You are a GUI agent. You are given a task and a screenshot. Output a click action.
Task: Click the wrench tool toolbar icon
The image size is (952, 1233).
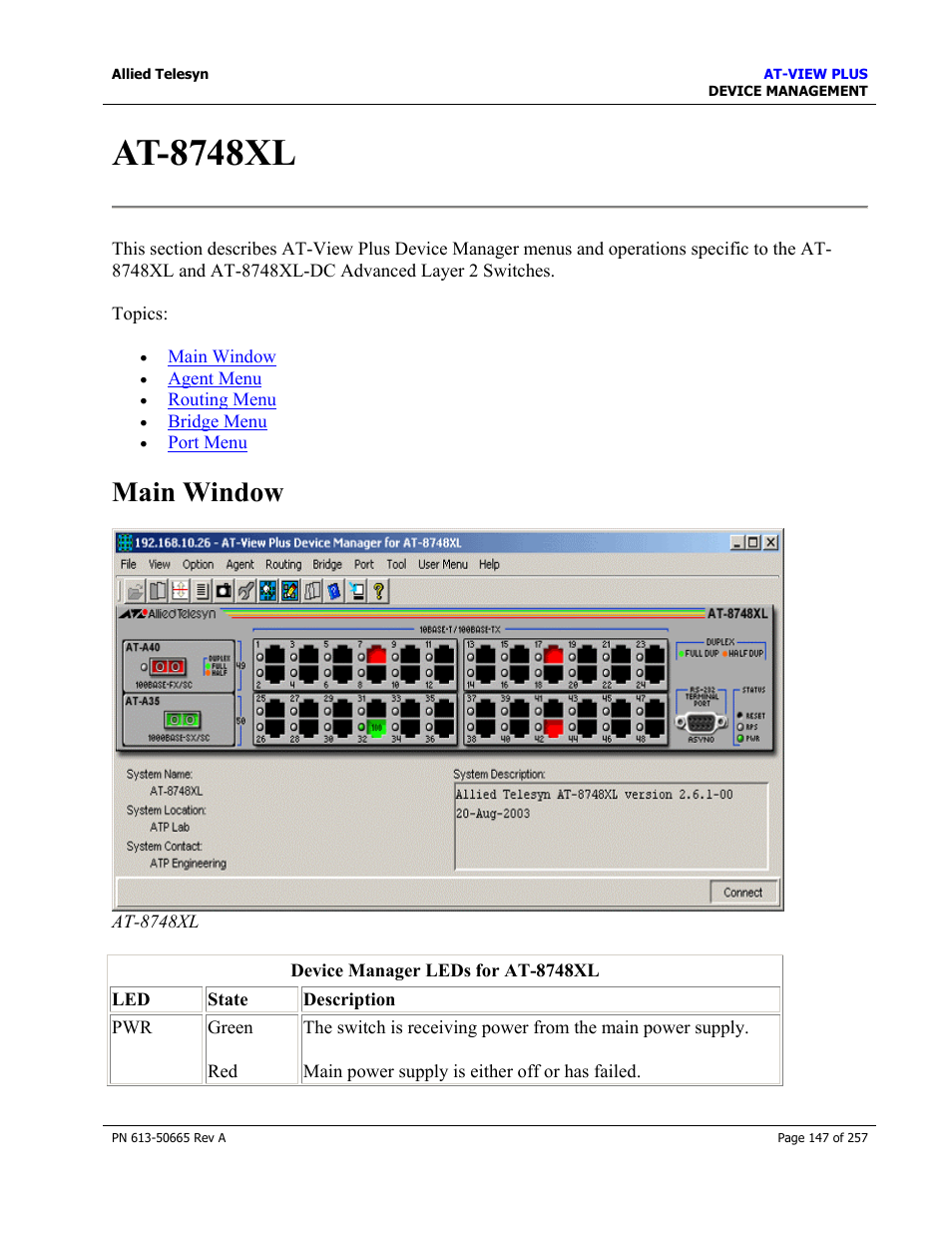[x=245, y=591]
